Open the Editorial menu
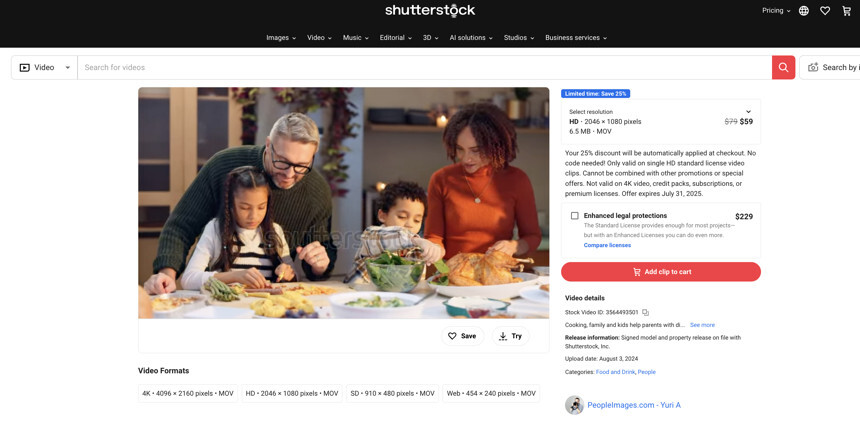860x421 pixels. pyautogui.click(x=395, y=38)
